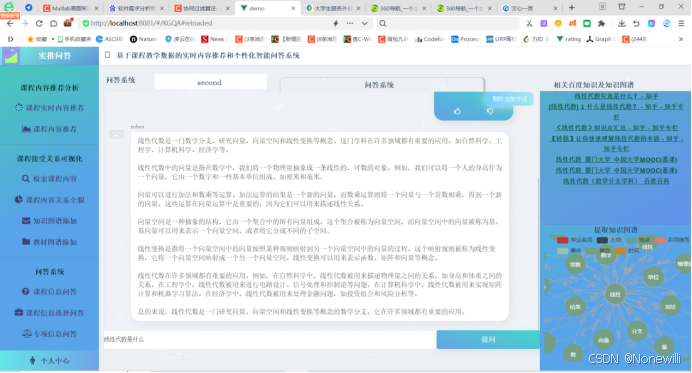Open the News bookmark
Image resolution: width=692 pixels, height=373 pixels.
coord(213,39)
